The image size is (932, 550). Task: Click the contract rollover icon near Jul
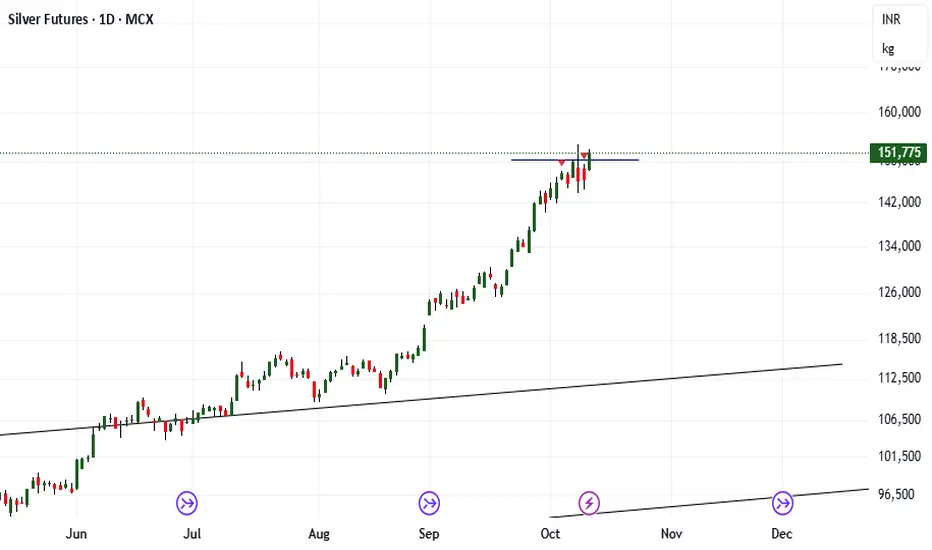pyautogui.click(x=187, y=502)
